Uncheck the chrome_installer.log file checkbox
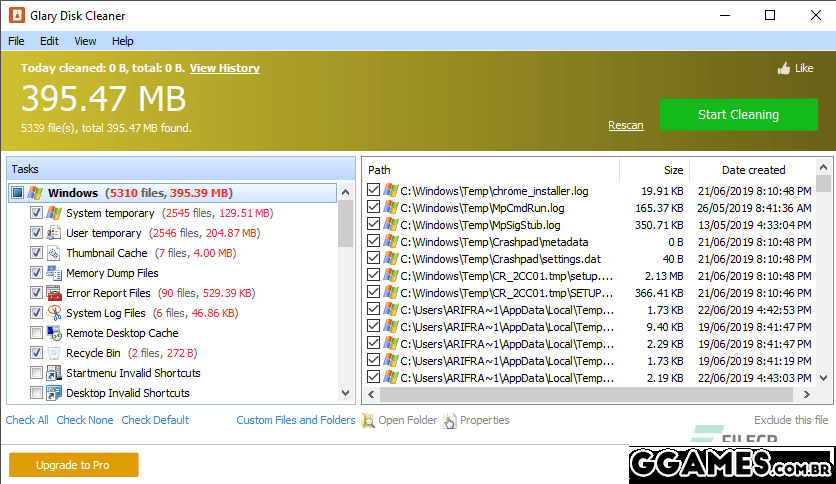 (374, 190)
